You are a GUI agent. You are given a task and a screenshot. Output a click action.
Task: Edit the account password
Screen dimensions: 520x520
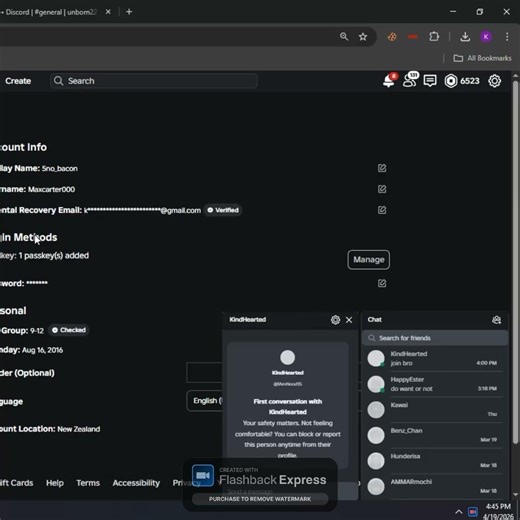coord(382,283)
